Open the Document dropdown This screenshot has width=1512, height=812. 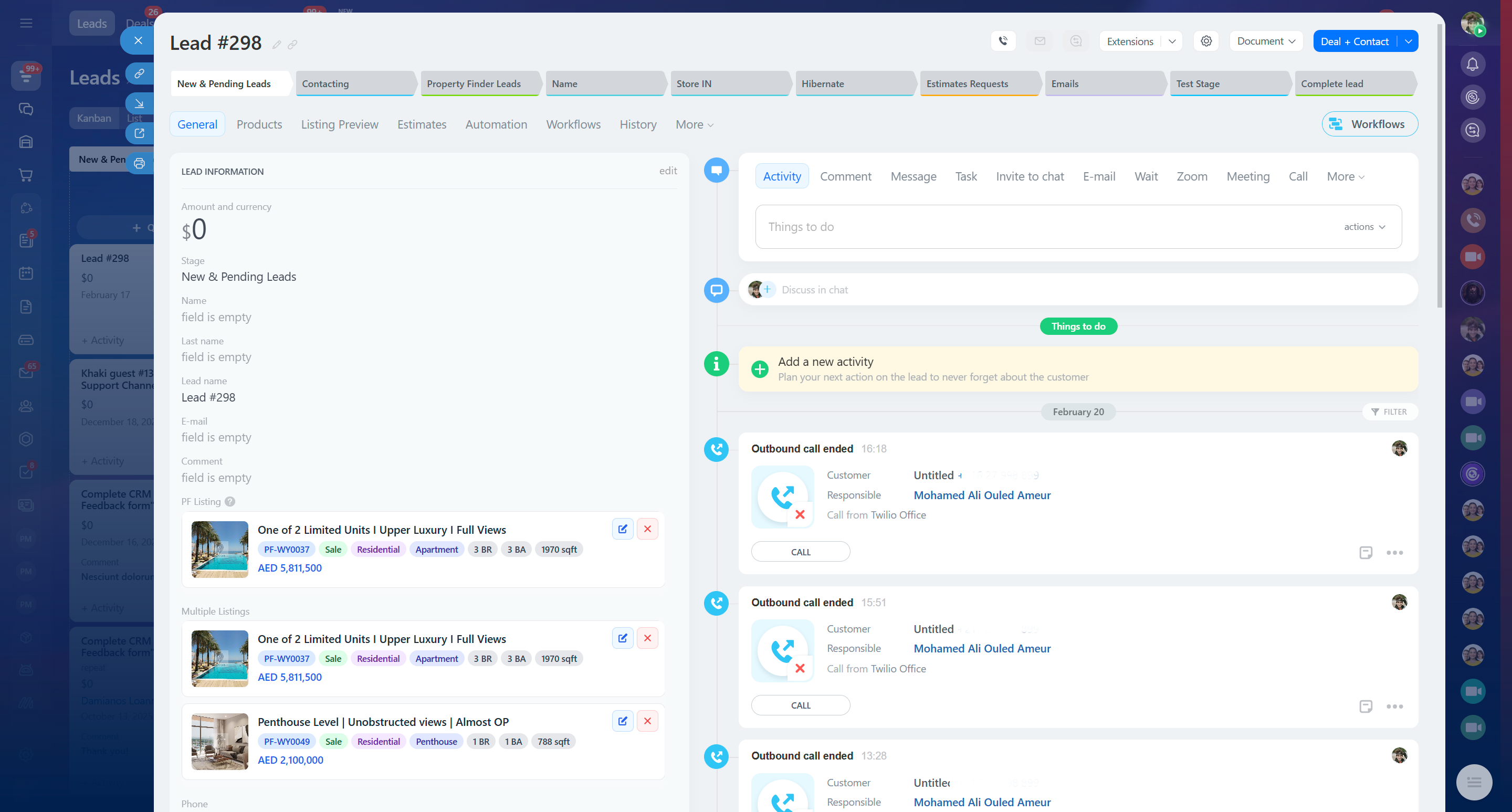[1265, 41]
